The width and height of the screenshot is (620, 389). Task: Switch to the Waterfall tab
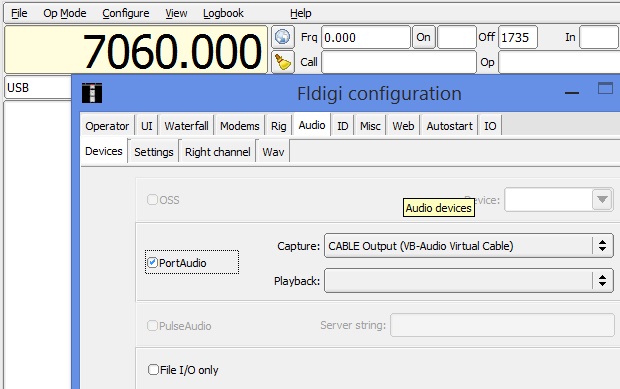[186, 126]
